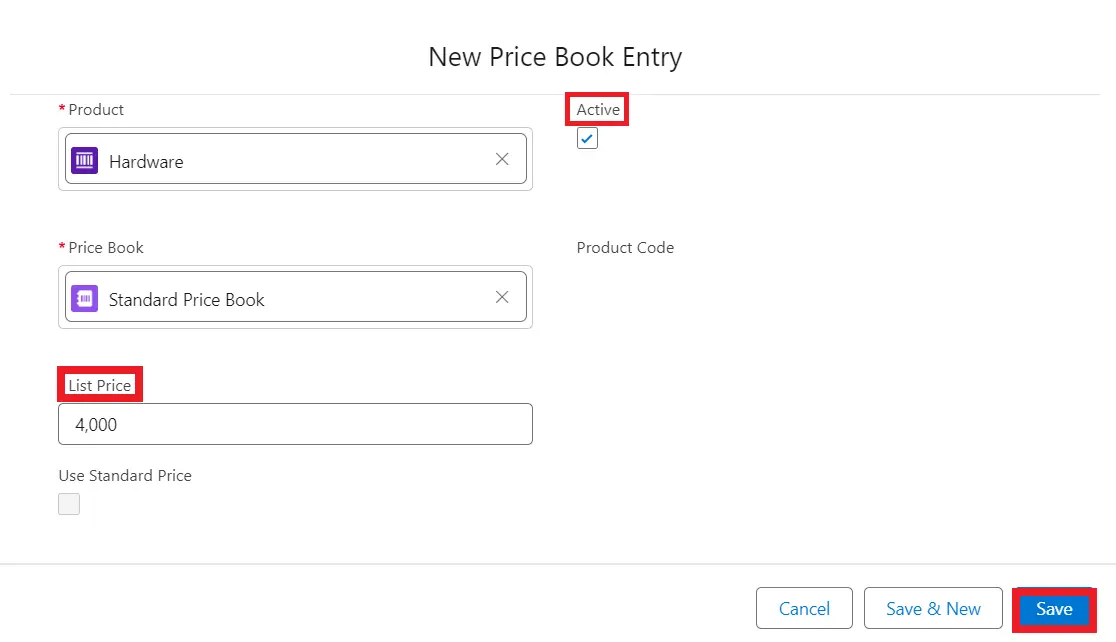Click the red asterisk beside Product
The width and height of the screenshot is (1116, 642).
tap(62, 109)
